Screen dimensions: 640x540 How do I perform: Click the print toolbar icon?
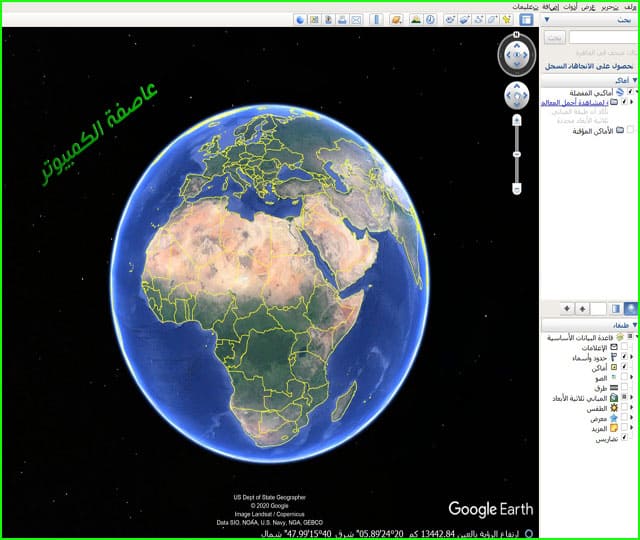[x=342, y=19]
